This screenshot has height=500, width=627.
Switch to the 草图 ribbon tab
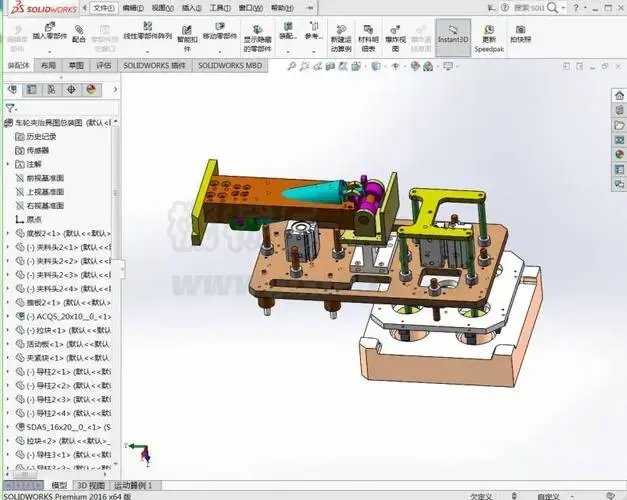[x=76, y=65]
